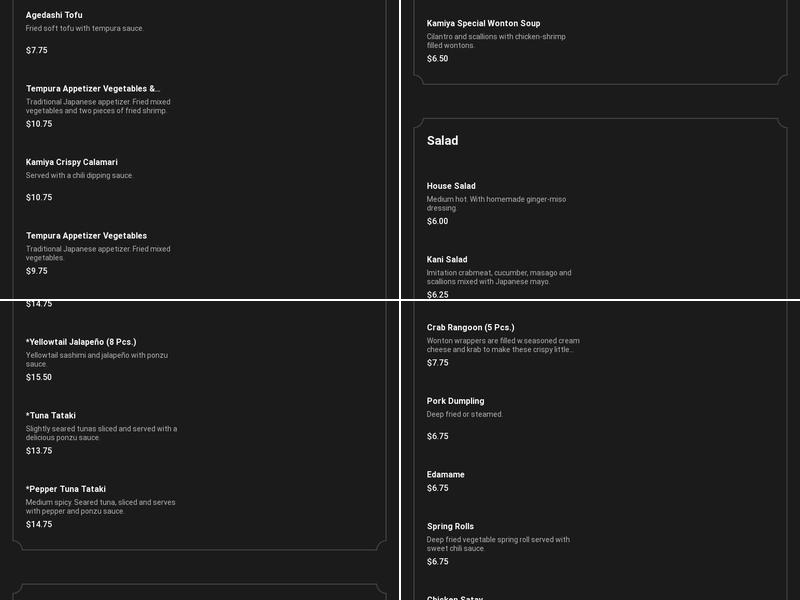Pick the Pork Dumpling item
The image size is (800, 600).
[x=455, y=401]
